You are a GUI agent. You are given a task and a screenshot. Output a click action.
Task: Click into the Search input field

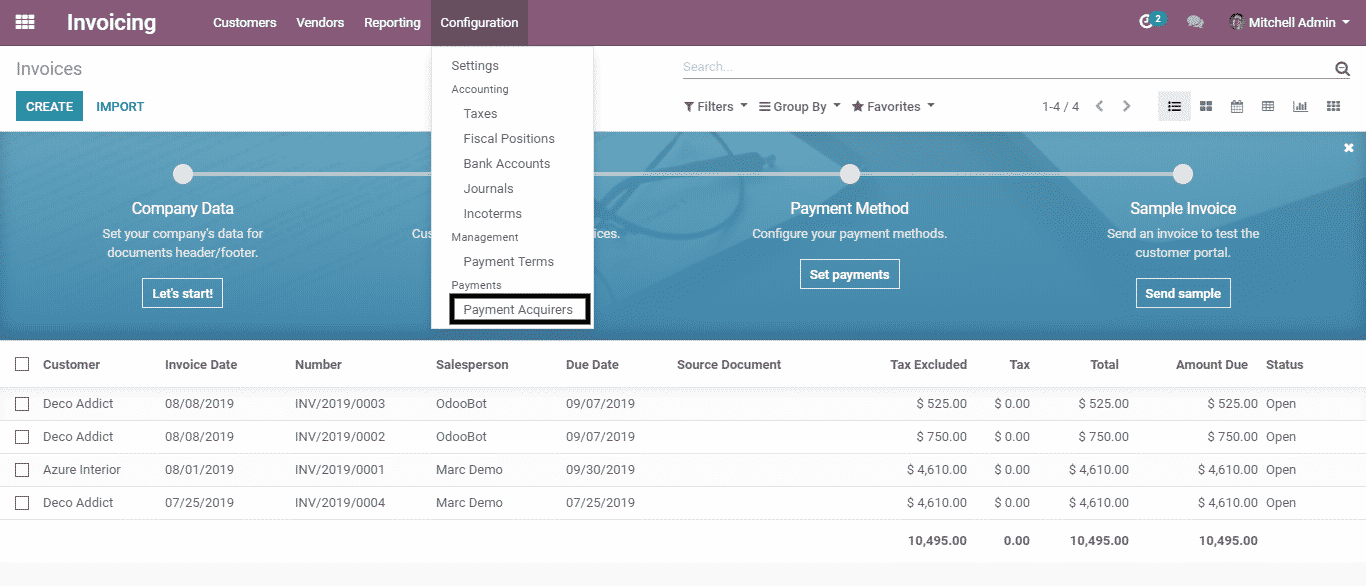pos(1000,67)
